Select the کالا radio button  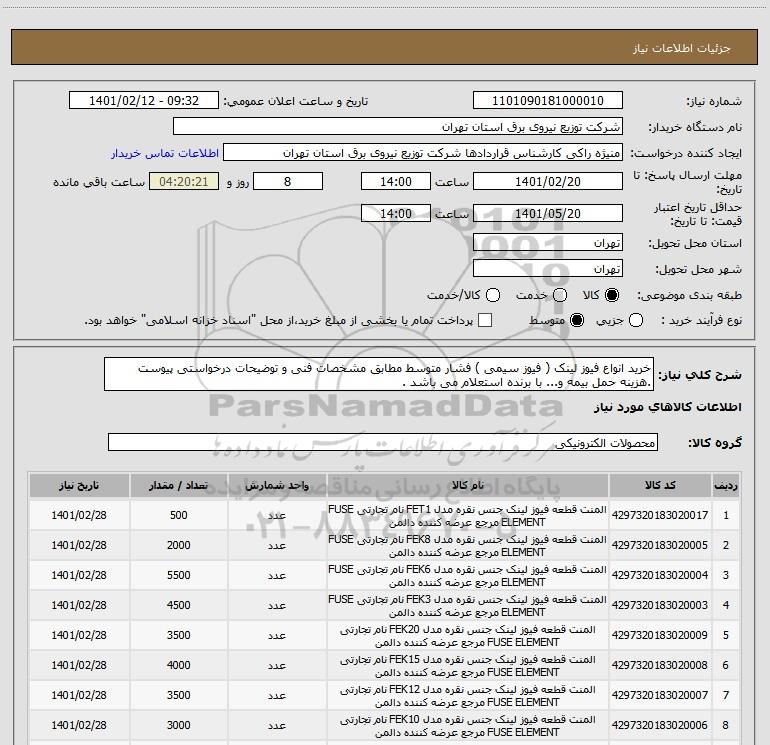pos(612,295)
